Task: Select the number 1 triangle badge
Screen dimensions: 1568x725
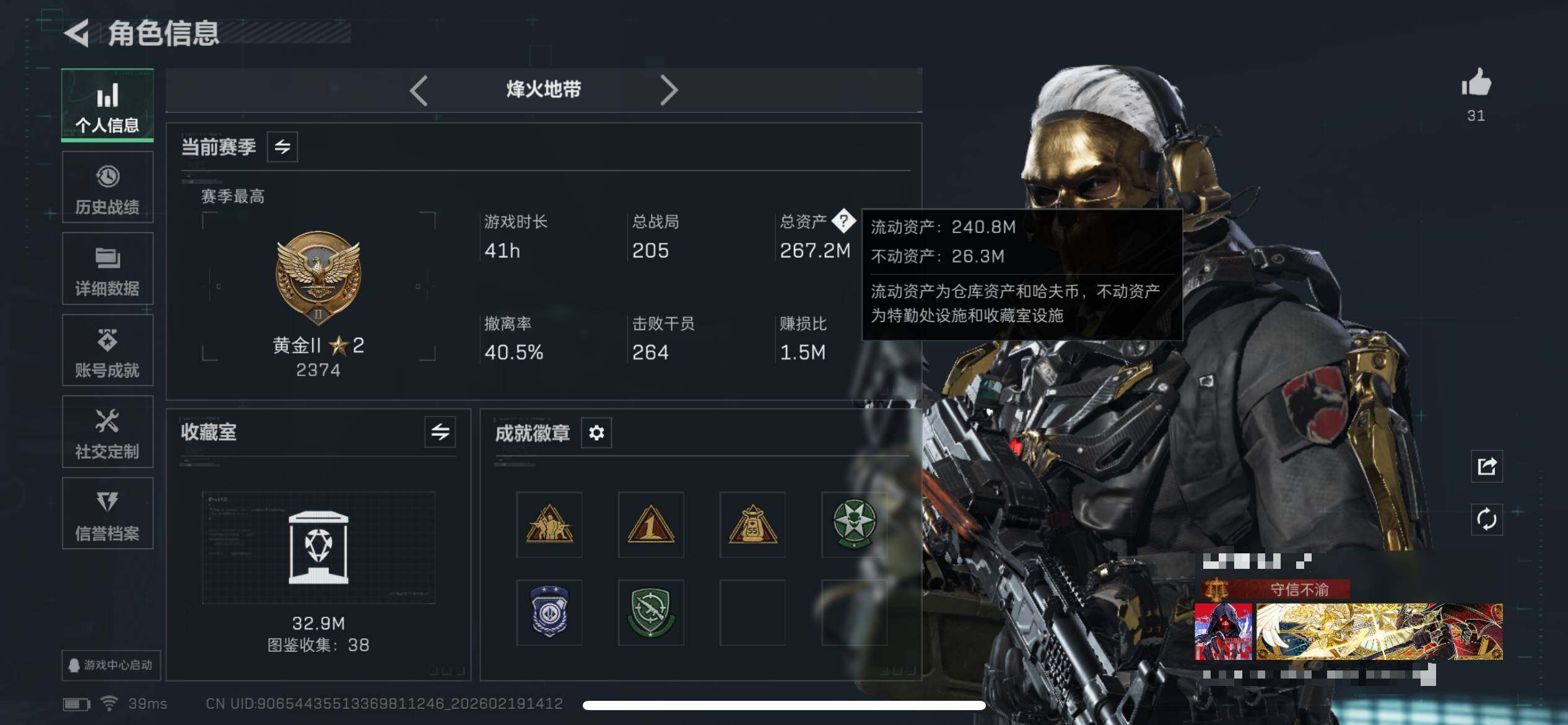Action: (651, 524)
